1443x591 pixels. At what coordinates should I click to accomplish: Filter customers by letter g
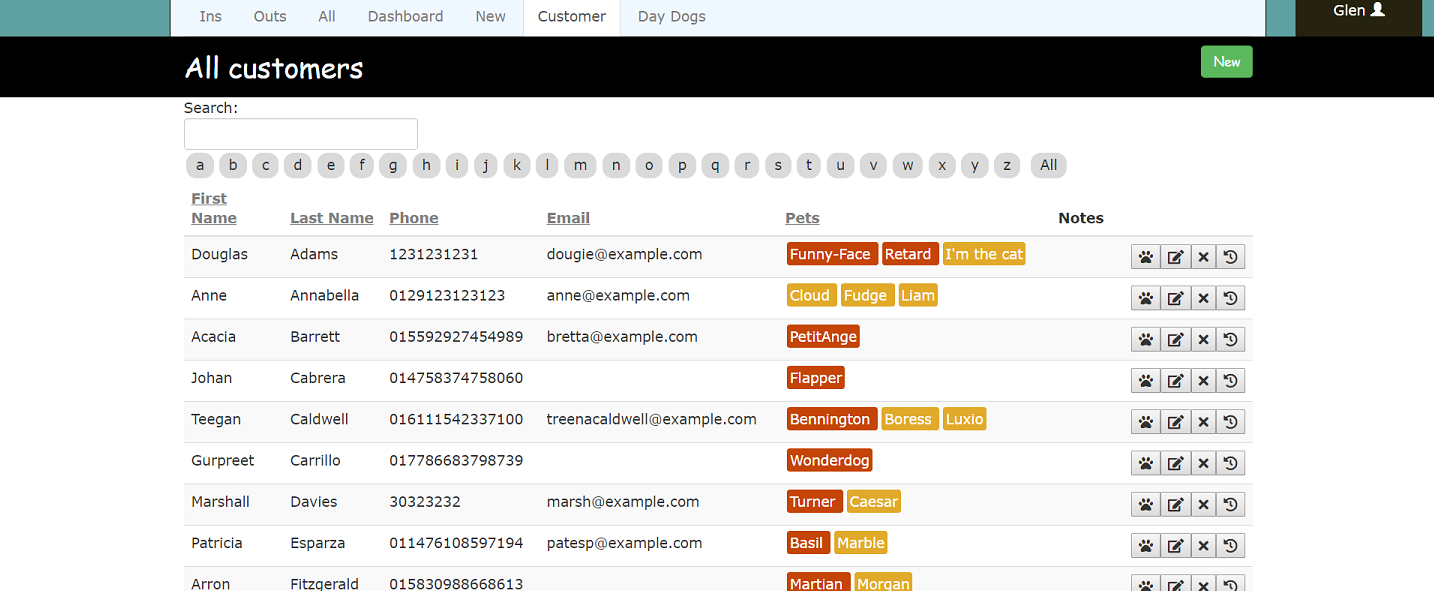pyautogui.click(x=393, y=165)
